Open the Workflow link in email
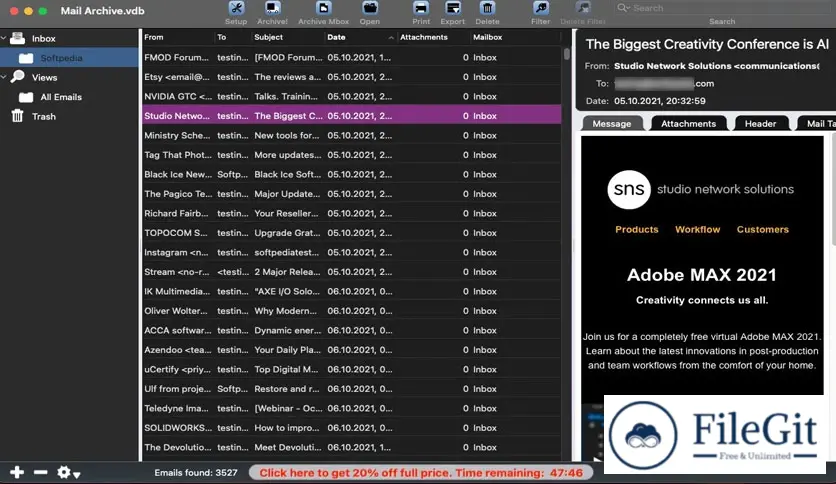836x484 pixels. [x=697, y=229]
